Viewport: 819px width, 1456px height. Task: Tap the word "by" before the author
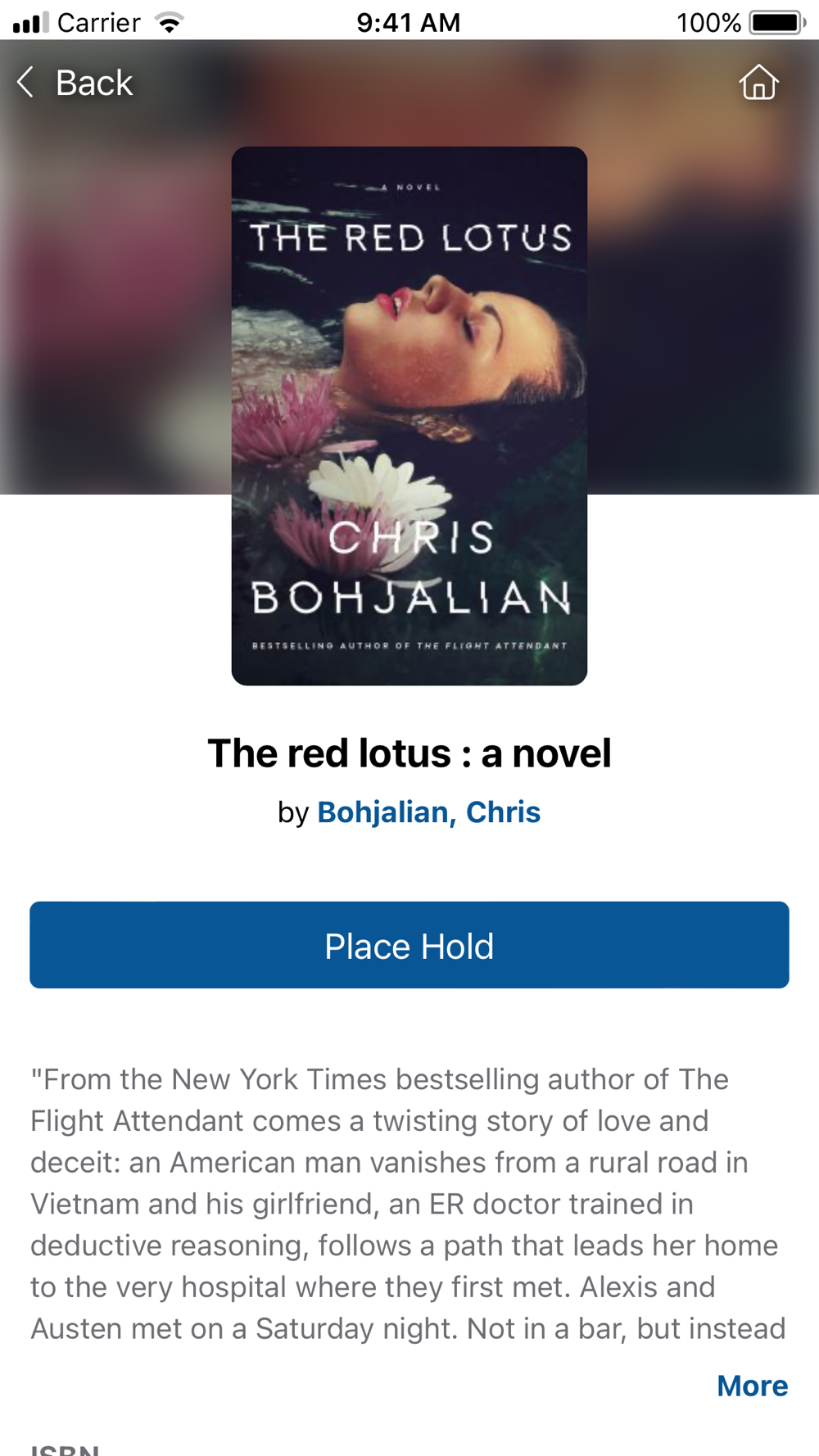pyautogui.click(x=293, y=812)
